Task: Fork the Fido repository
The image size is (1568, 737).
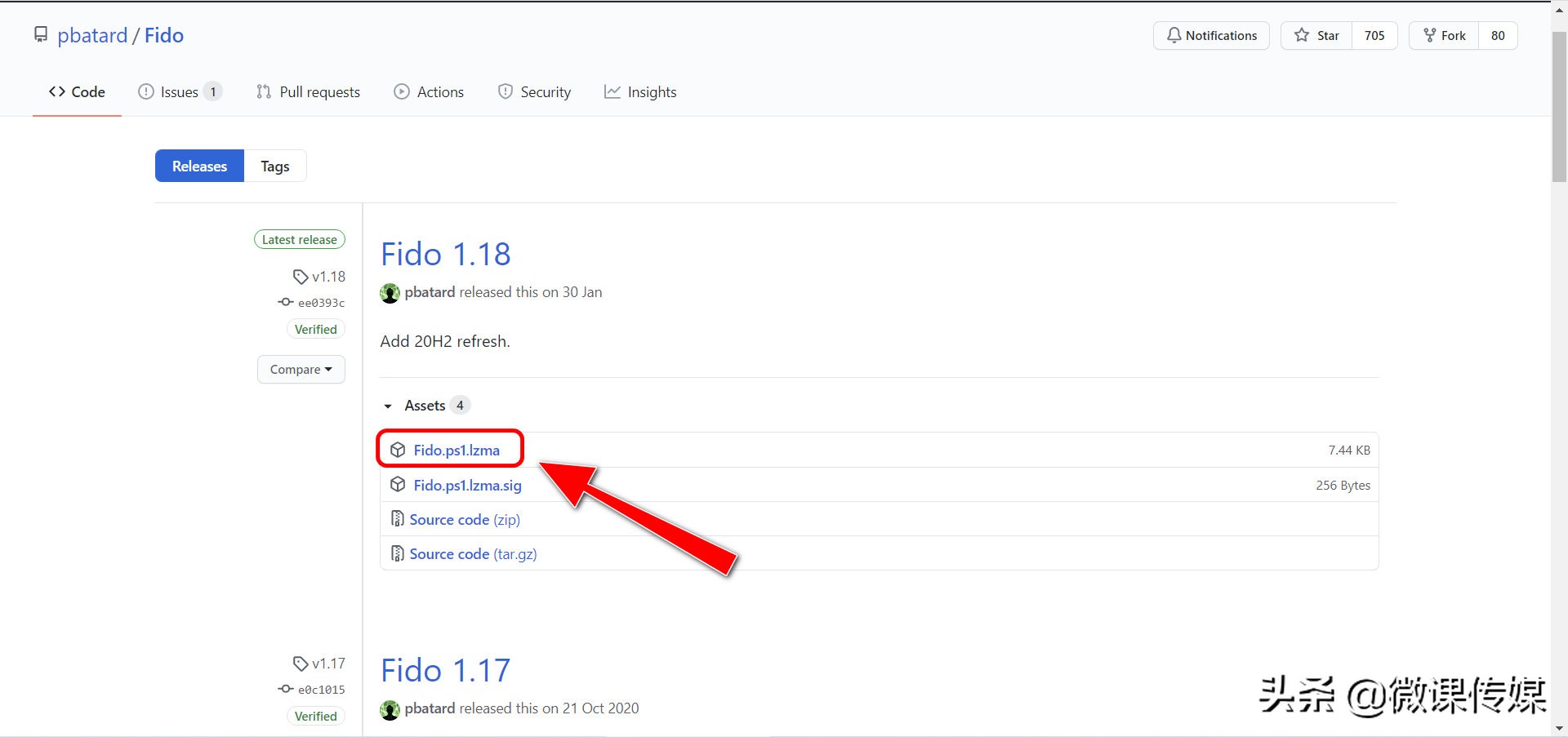Action: (1444, 35)
